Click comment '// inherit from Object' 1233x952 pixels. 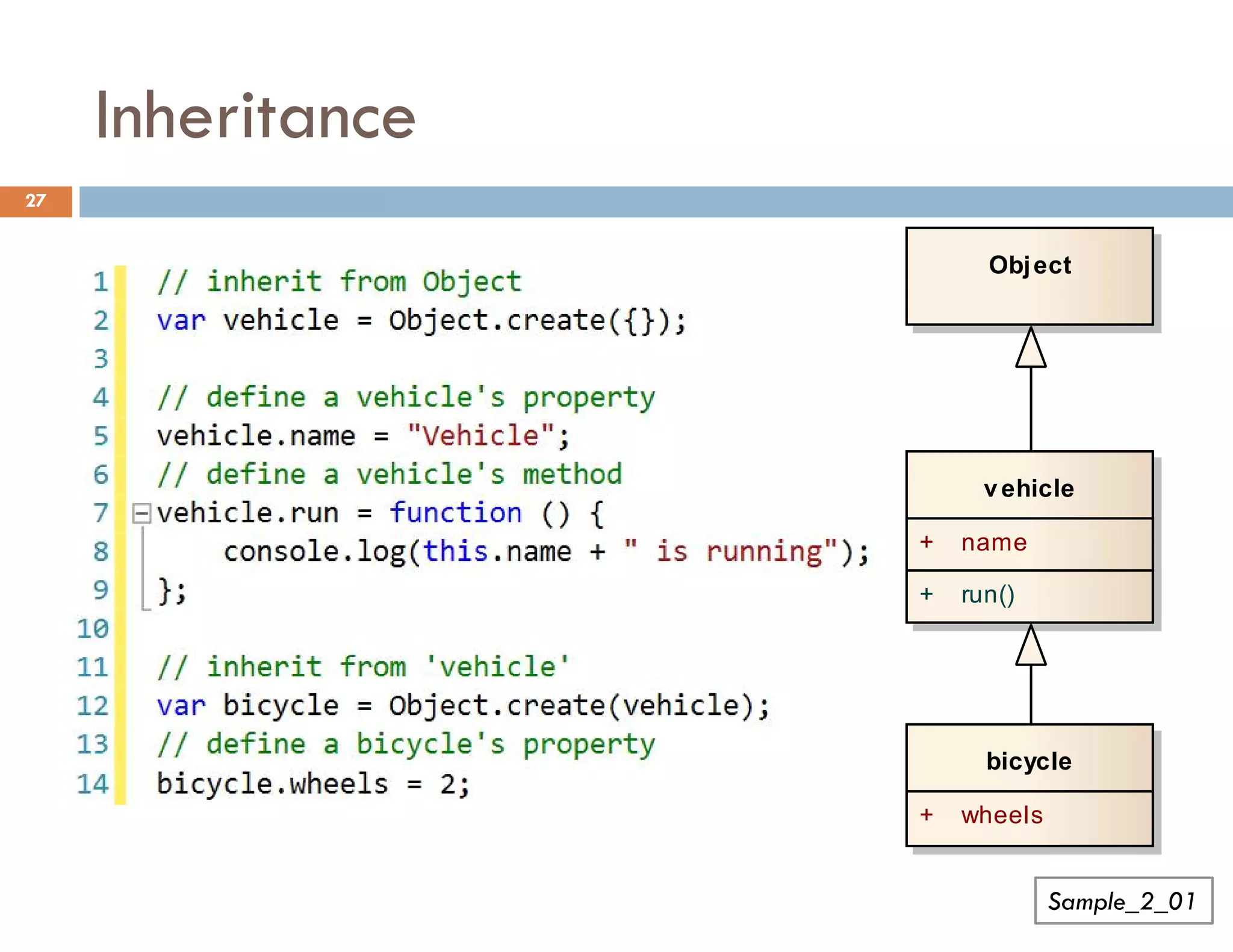pos(339,282)
